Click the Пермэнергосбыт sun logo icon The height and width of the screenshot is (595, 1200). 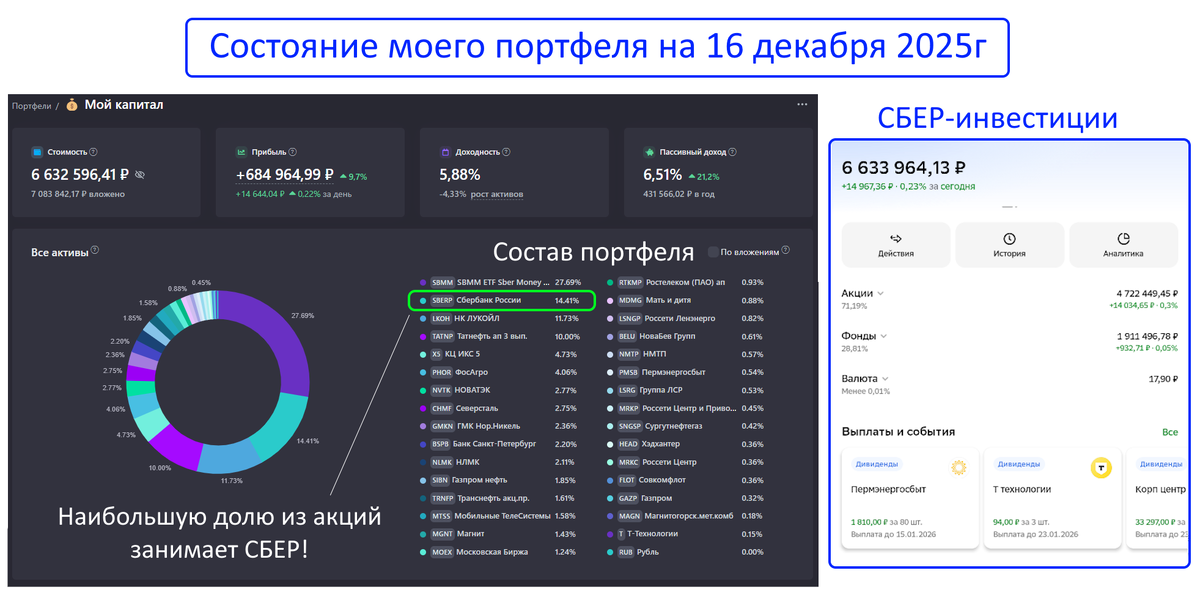[x=959, y=467]
